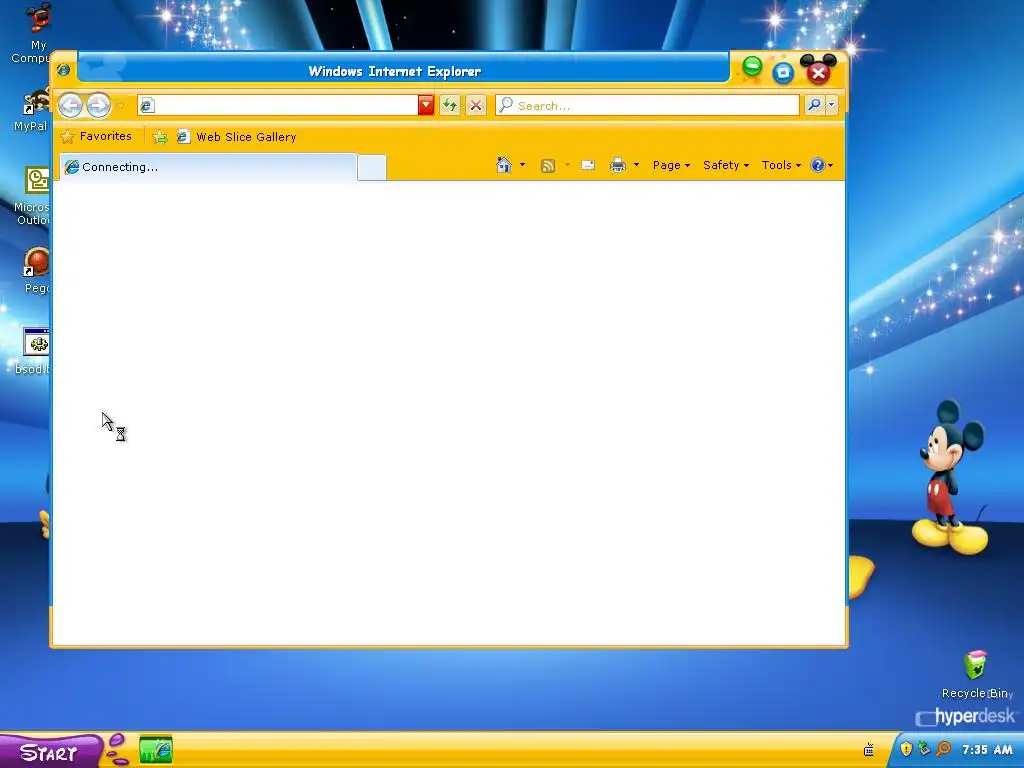Viewport: 1024px width, 768px height.
Task: Close Internet Explorer with Mickey-ears X
Action: pos(818,71)
